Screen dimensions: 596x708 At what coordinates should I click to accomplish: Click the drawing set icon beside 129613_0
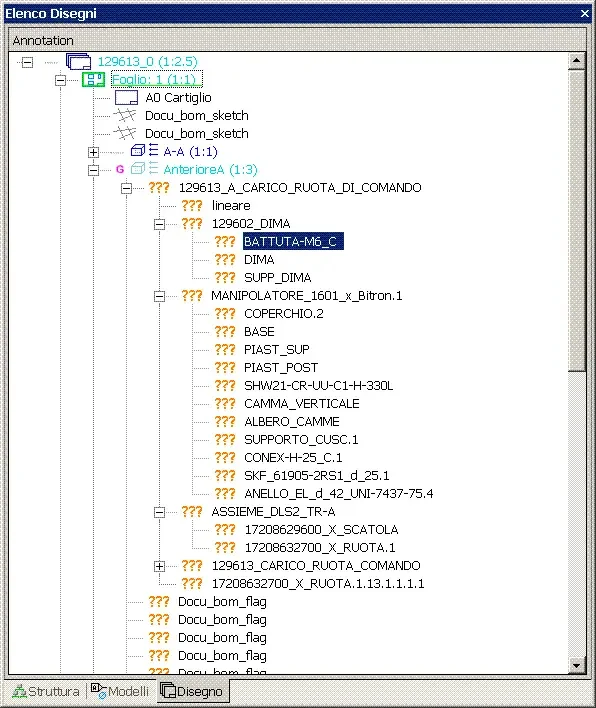pyautogui.click(x=78, y=61)
